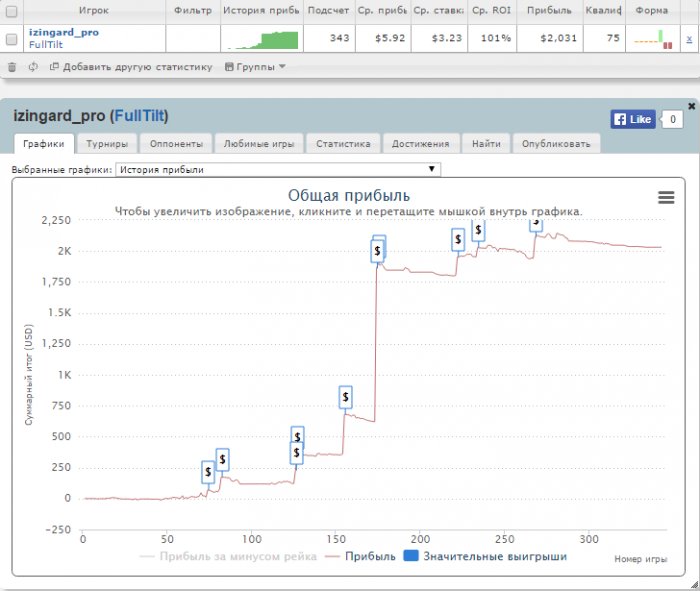The height and width of the screenshot is (591, 700).
Task: Toggle Прибыль за минусом рейка legend series
Action: [x=229, y=557]
